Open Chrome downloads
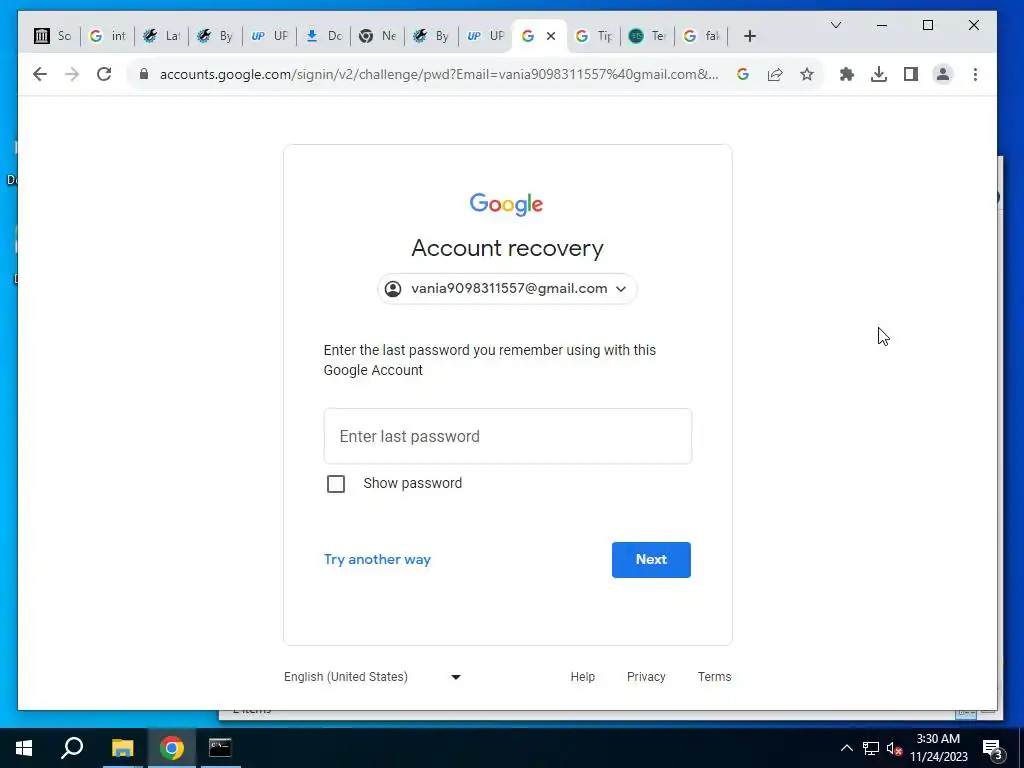1024x768 pixels. (x=879, y=74)
